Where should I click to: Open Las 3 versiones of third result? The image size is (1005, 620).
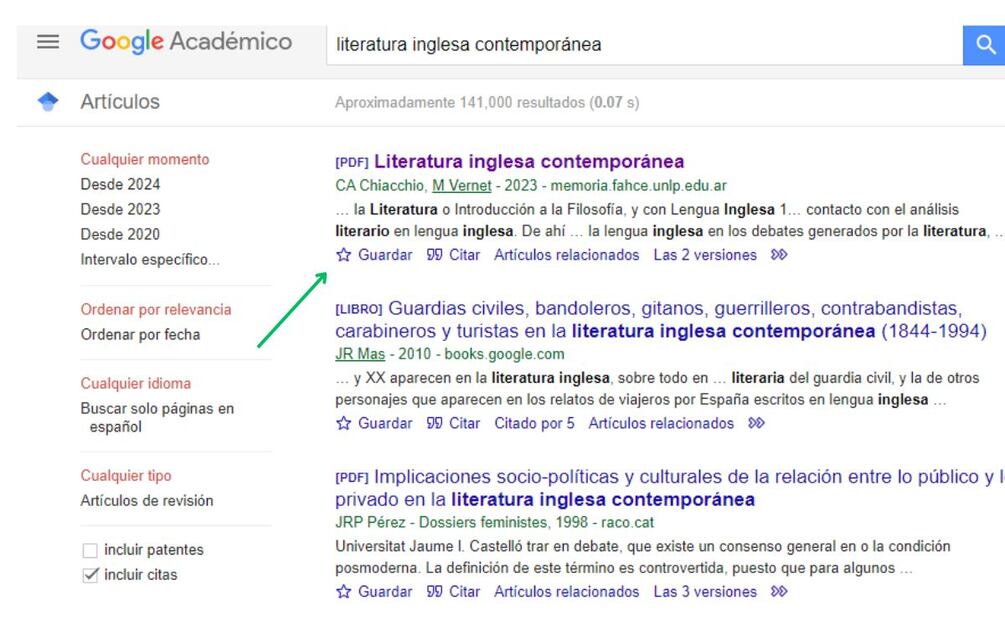(705, 592)
